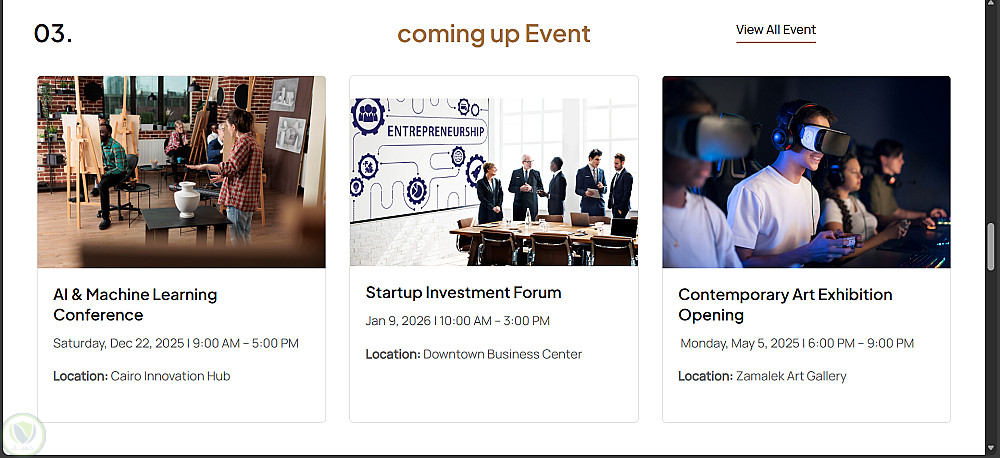Select the Startup Investment Forum title
The image size is (1000, 458).
pyautogui.click(x=463, y=293)
